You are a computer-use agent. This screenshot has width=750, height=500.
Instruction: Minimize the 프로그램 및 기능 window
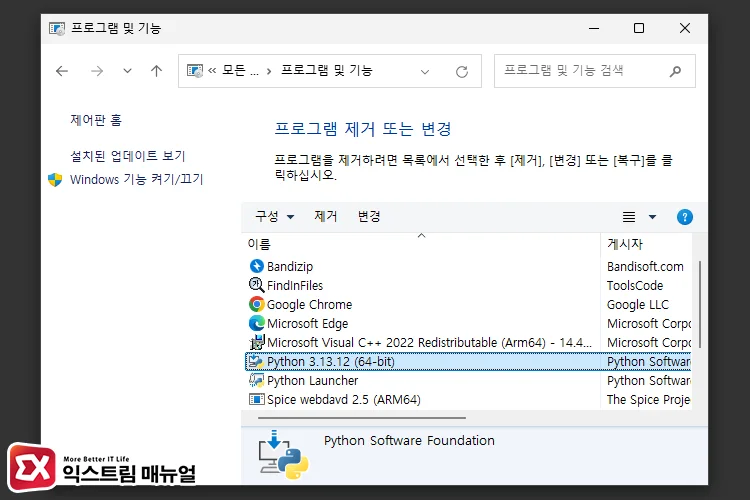(x=594, y=28)
